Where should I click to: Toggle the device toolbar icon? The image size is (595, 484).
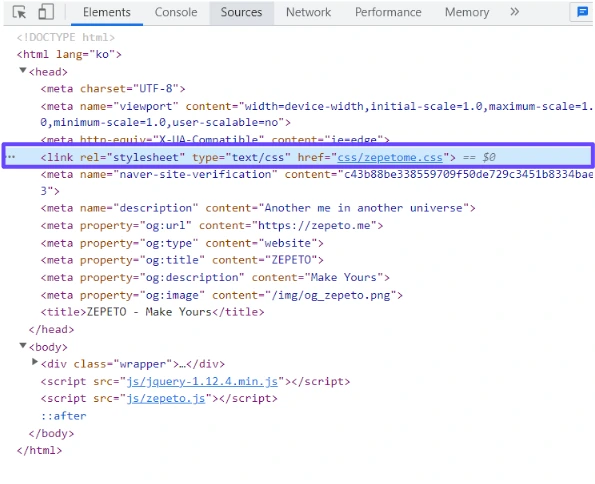coord(46,12)
